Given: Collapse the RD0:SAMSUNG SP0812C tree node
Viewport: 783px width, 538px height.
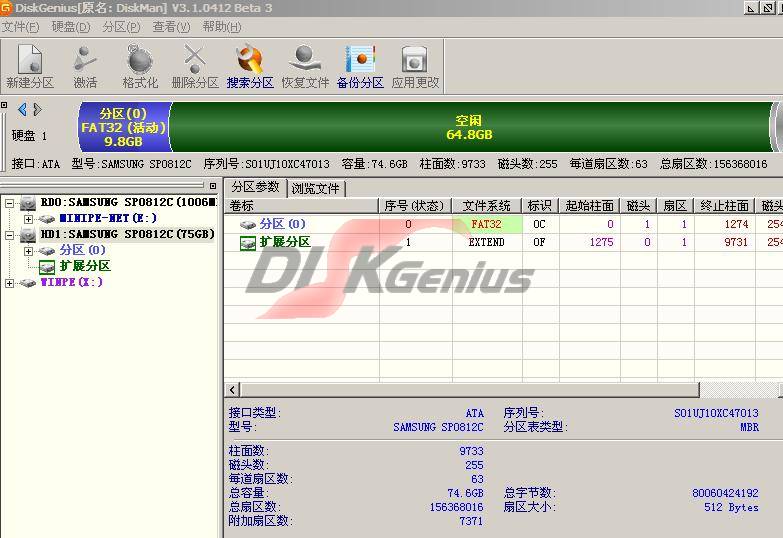Looking at the screenshot, I should [x=9, y=203].
